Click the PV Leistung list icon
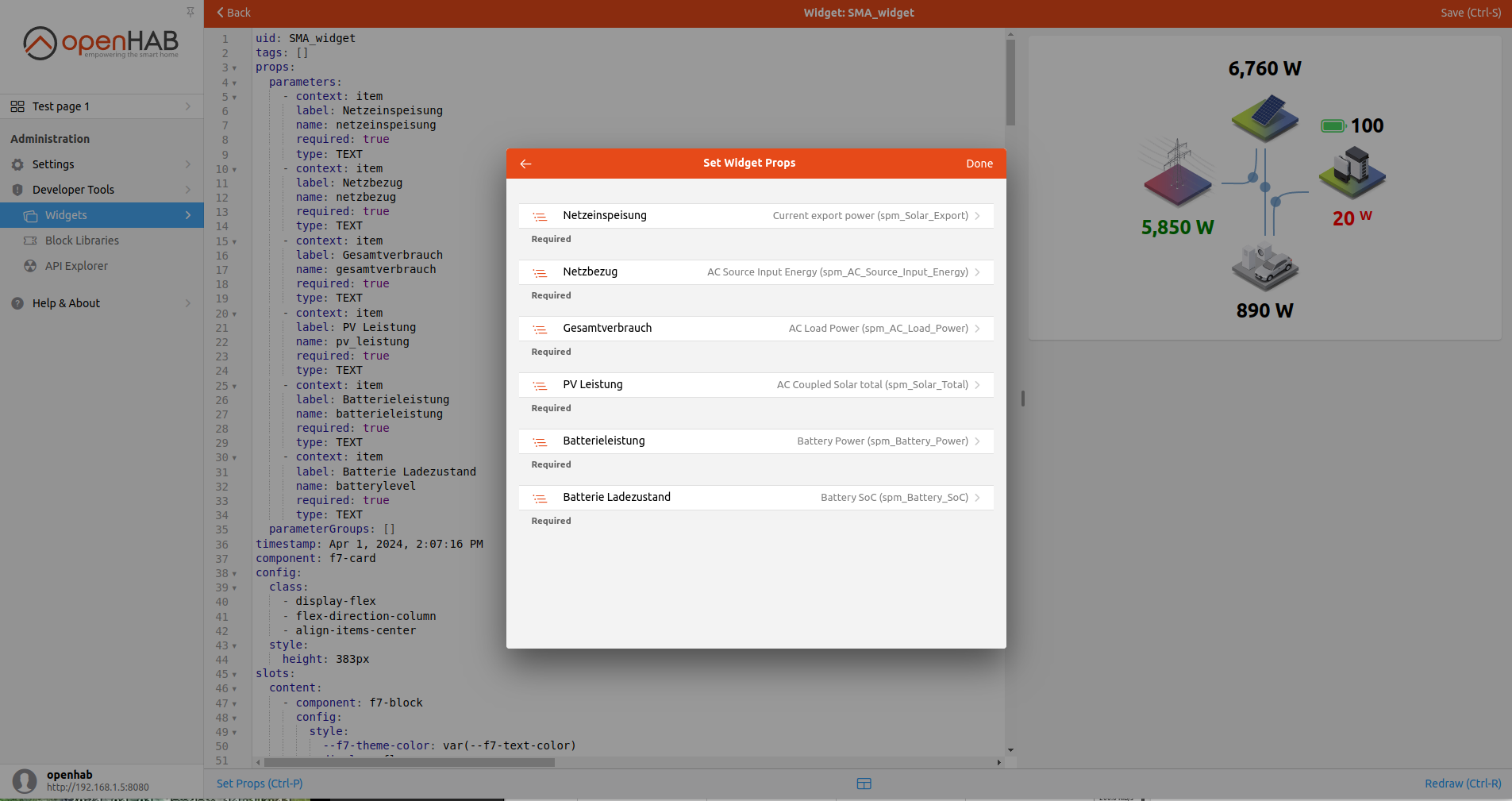This screenshot has height=801, width=1512. (x=540, y=385)
